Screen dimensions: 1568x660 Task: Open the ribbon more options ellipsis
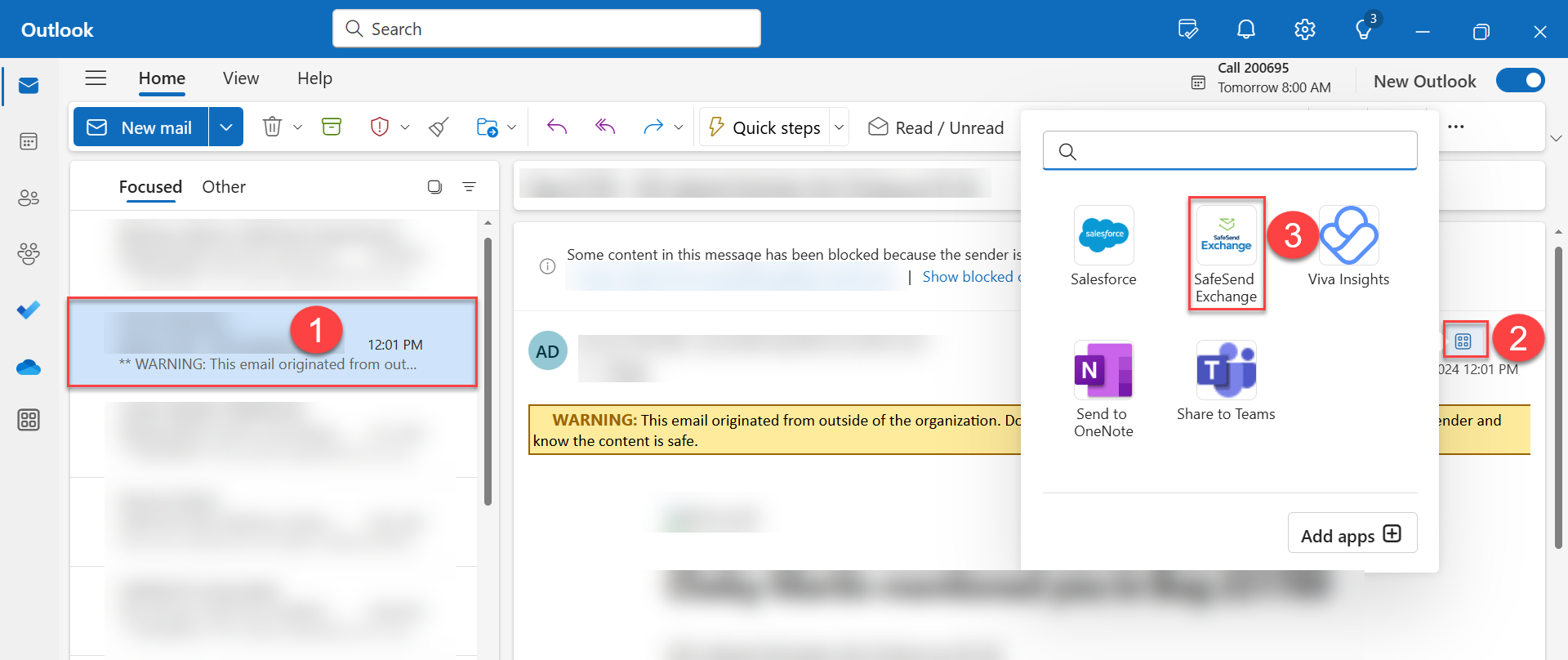pyautogui.click(x=1456, y=127)
